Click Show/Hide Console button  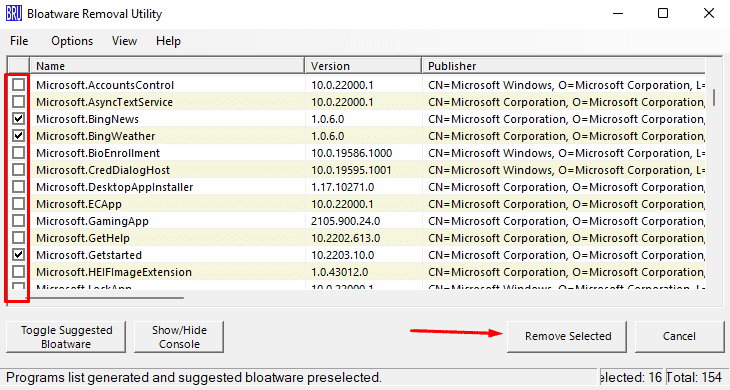click(x=179, y=337)
